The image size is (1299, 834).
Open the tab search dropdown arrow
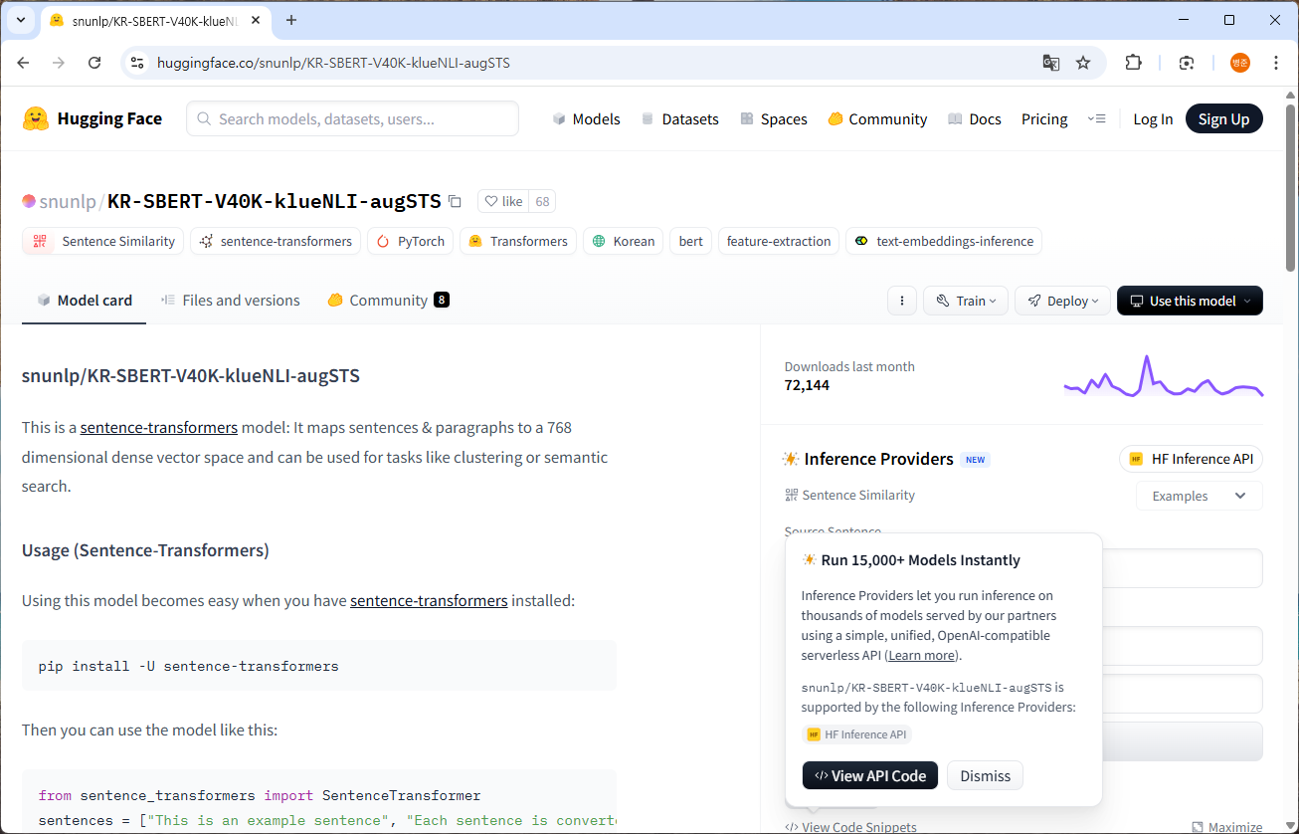point(20,20)
